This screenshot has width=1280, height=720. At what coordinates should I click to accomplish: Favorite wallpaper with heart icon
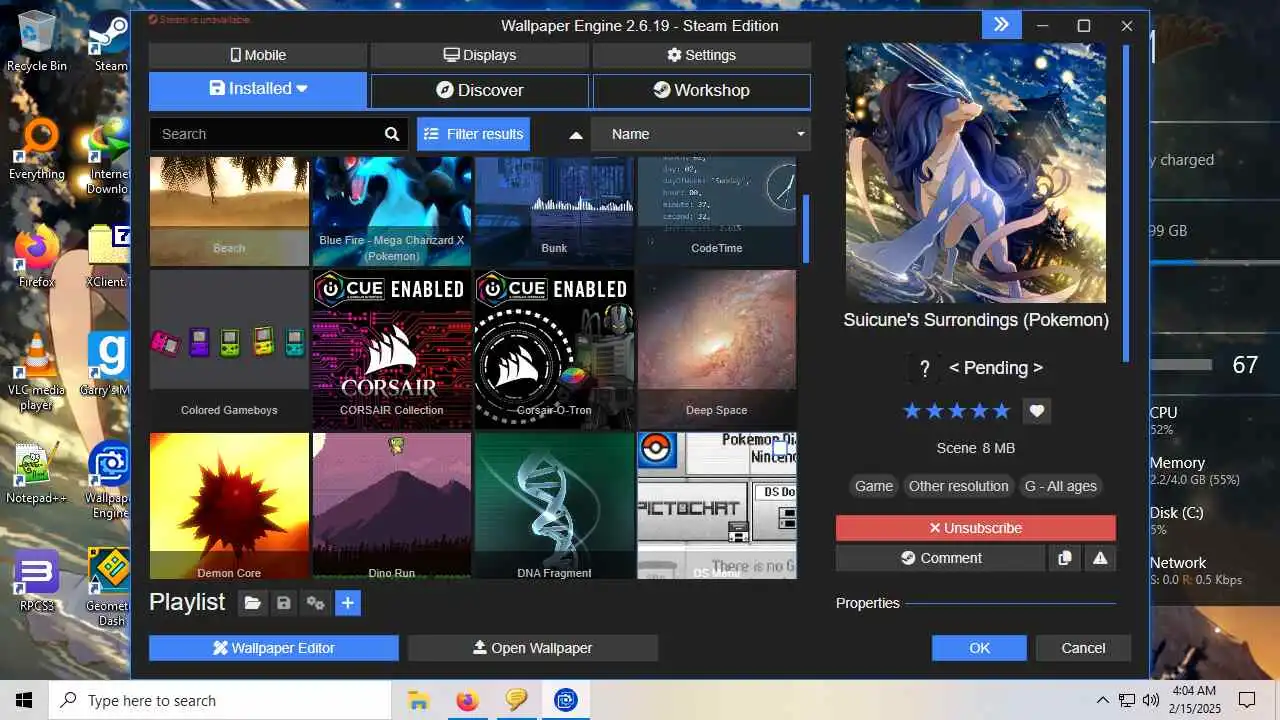pos(1037,411)
